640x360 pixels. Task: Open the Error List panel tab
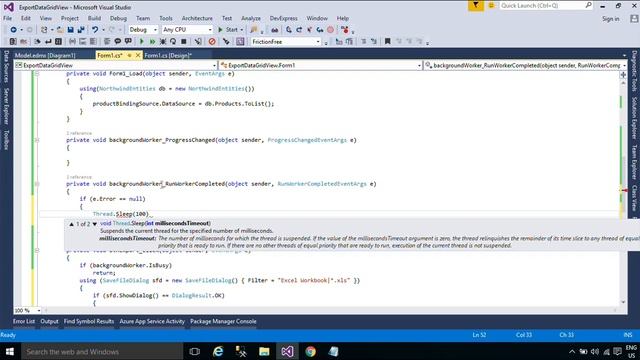coord(24,322)
